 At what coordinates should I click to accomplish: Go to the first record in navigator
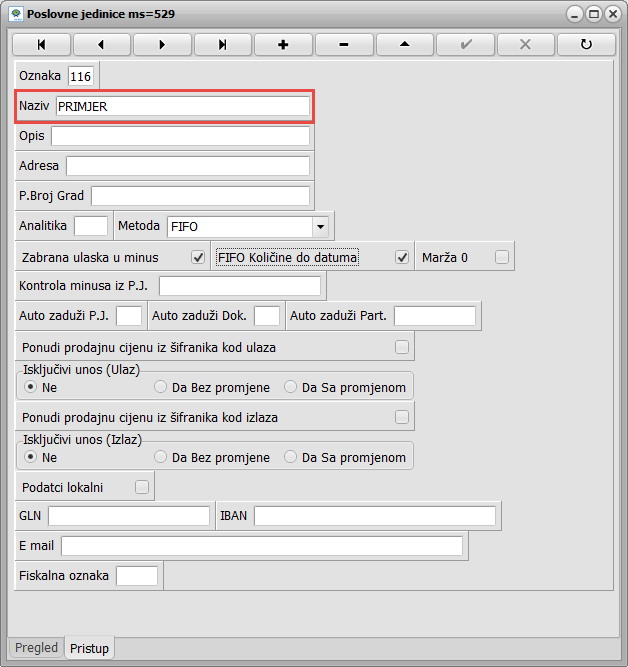point(40,45)
